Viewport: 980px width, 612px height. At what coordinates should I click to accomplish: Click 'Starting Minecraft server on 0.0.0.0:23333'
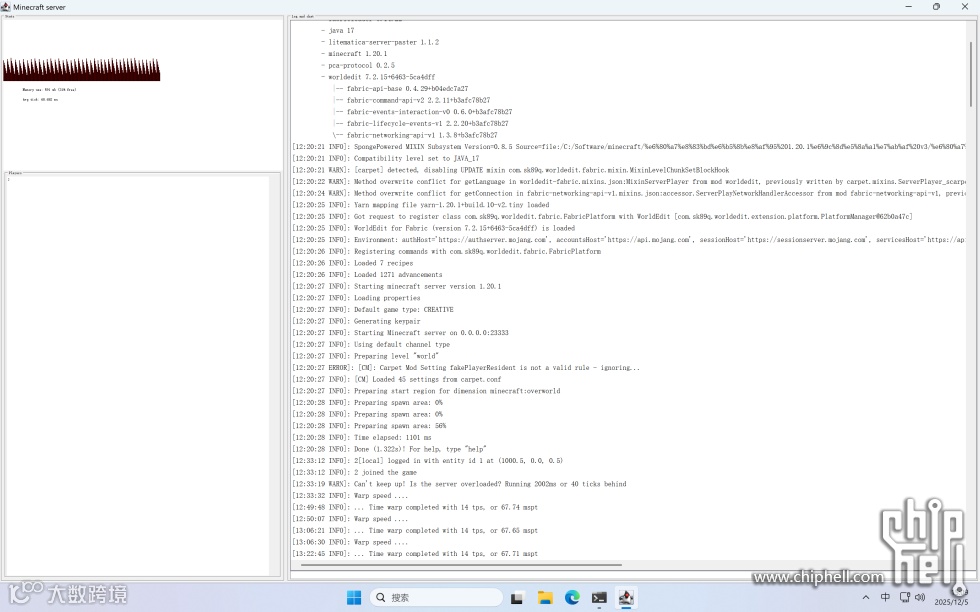(401, 333)
